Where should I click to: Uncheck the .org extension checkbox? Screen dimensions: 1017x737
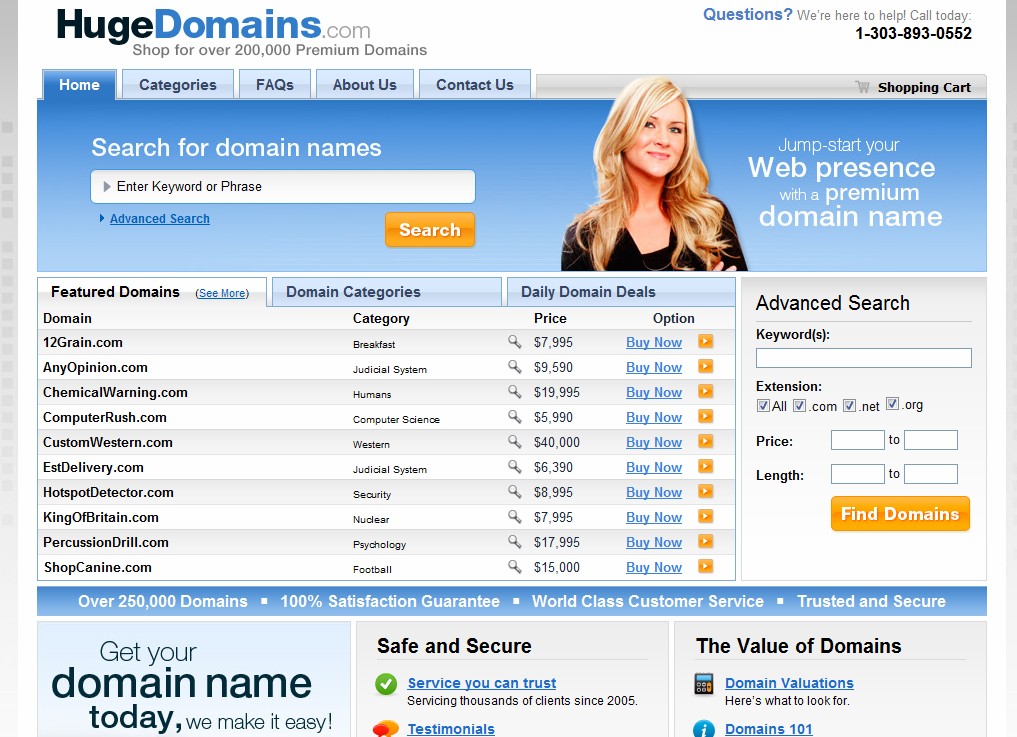point(892,404)
